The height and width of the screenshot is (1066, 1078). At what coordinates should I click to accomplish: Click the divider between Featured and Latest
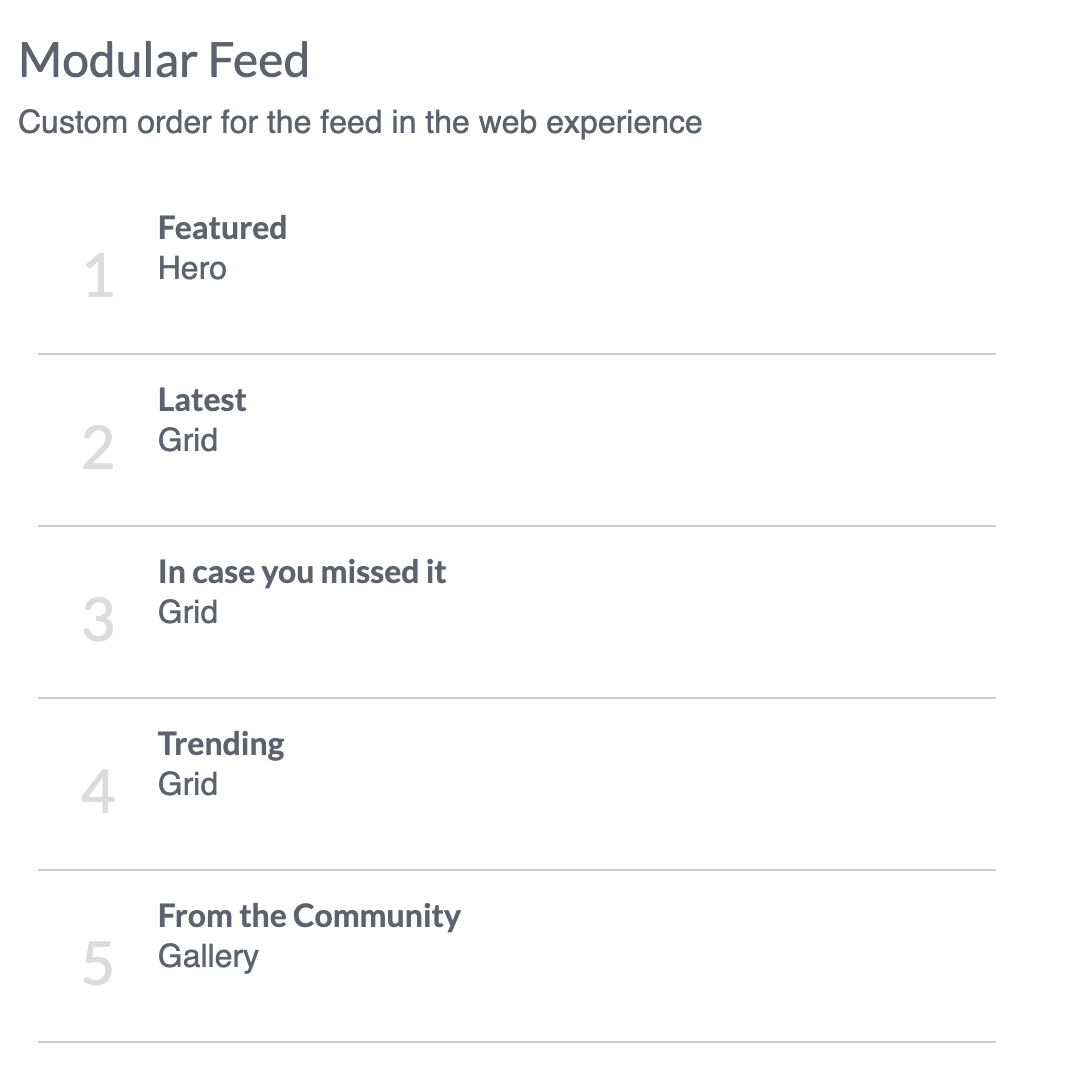click(517, 354)
